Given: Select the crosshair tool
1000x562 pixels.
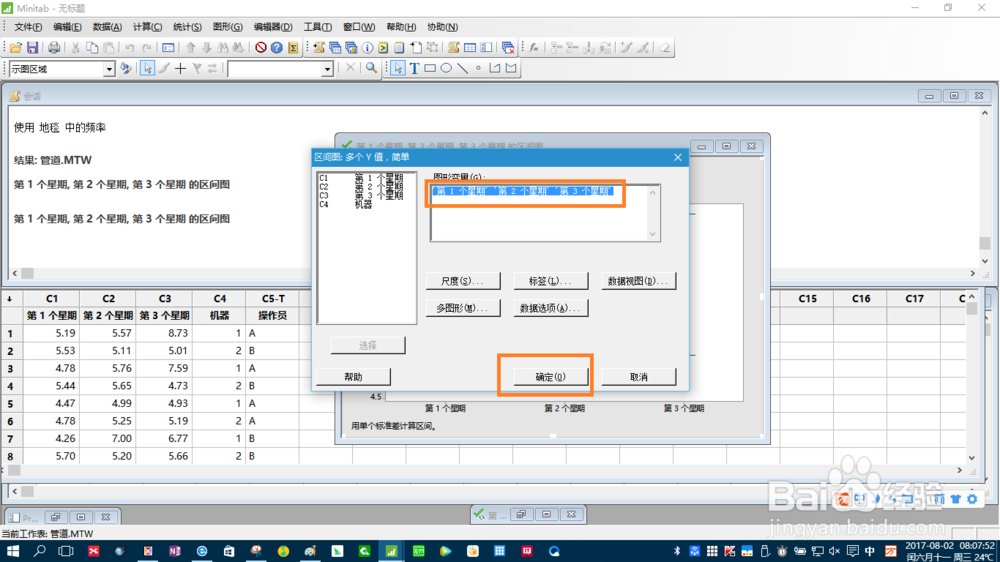Looking at the screenshot, I should pyautogui.click(x=180, y=68).
